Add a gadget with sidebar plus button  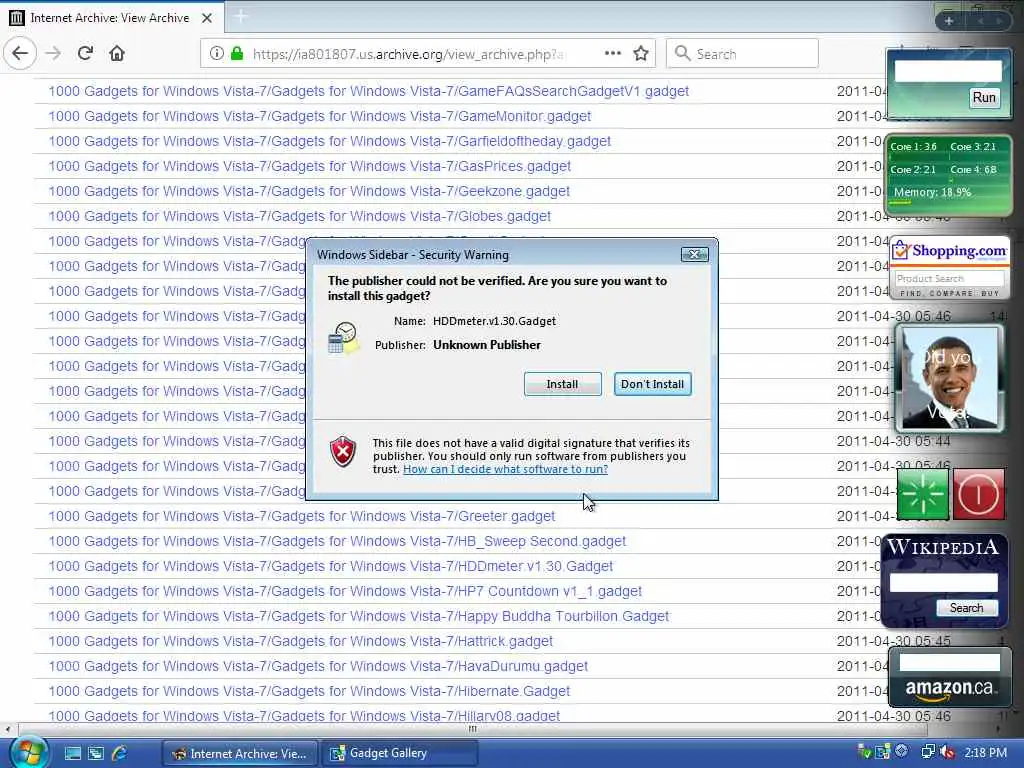click(948, 21)
